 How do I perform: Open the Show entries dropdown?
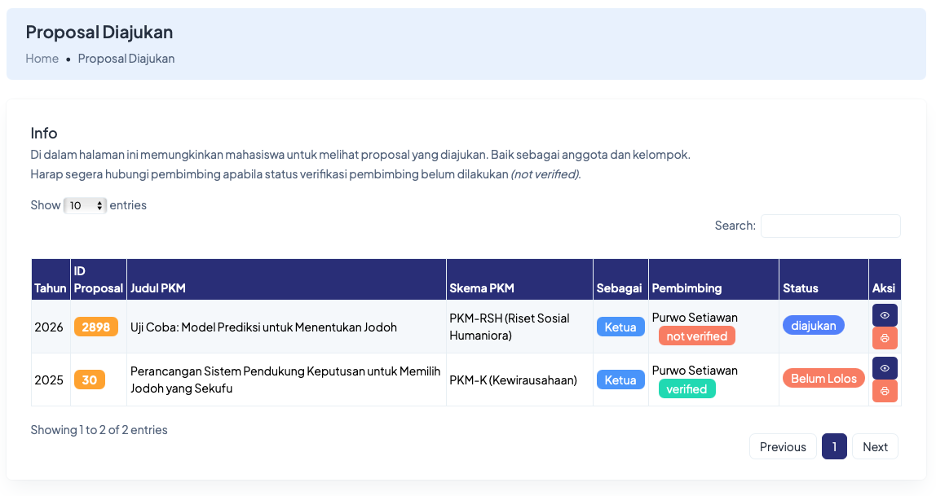(85, 205)
